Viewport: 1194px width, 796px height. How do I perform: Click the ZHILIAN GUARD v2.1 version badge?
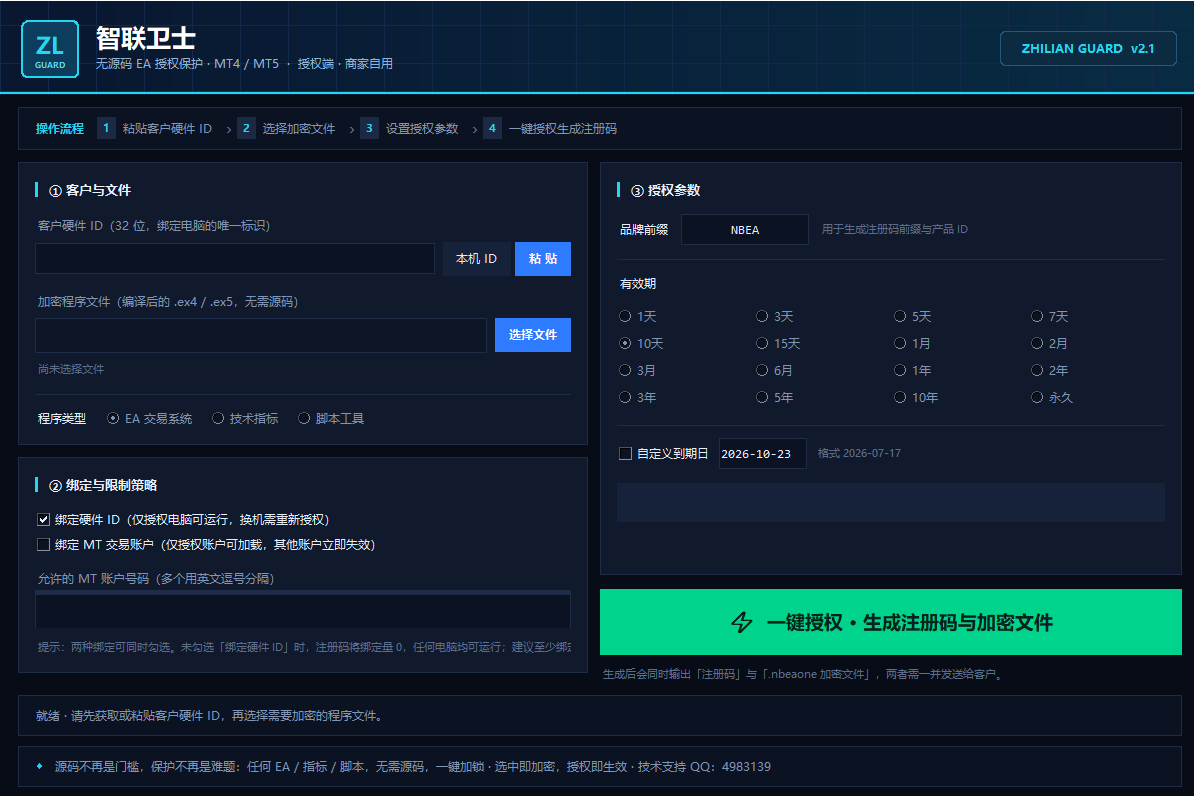(x=1087, y=49)
